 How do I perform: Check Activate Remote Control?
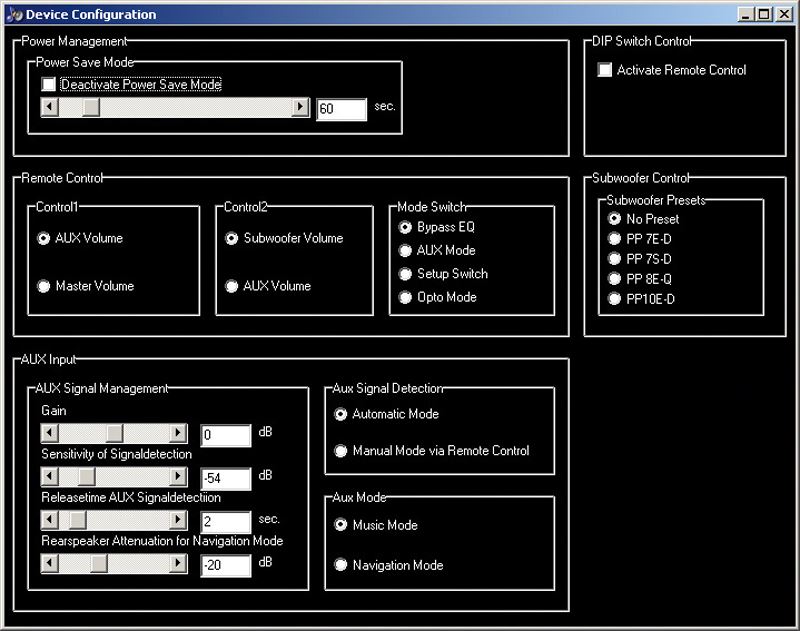(x=605, y=70)
